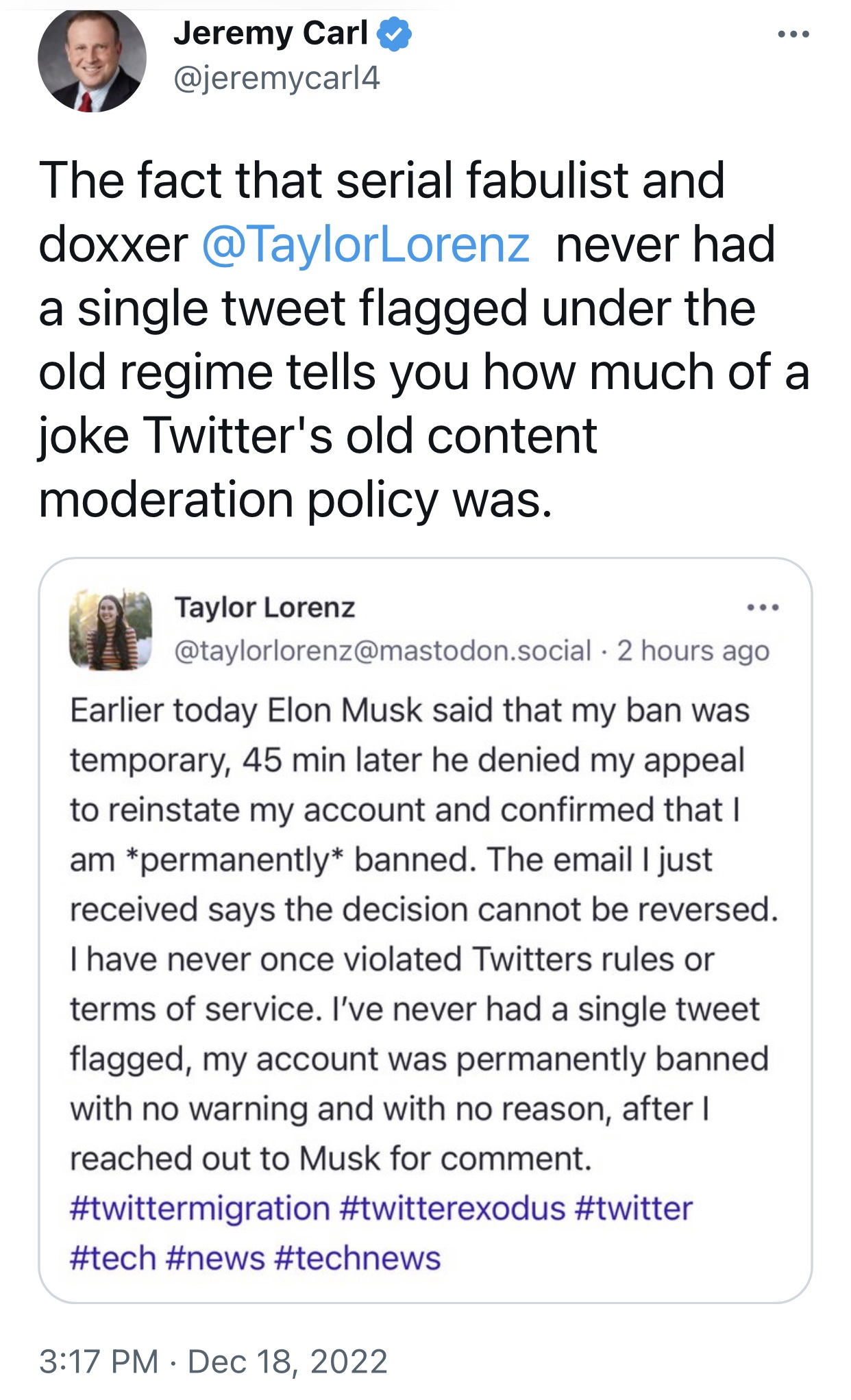Click the main tweet text about moderation
The image size is (851, 1400).
424,340
